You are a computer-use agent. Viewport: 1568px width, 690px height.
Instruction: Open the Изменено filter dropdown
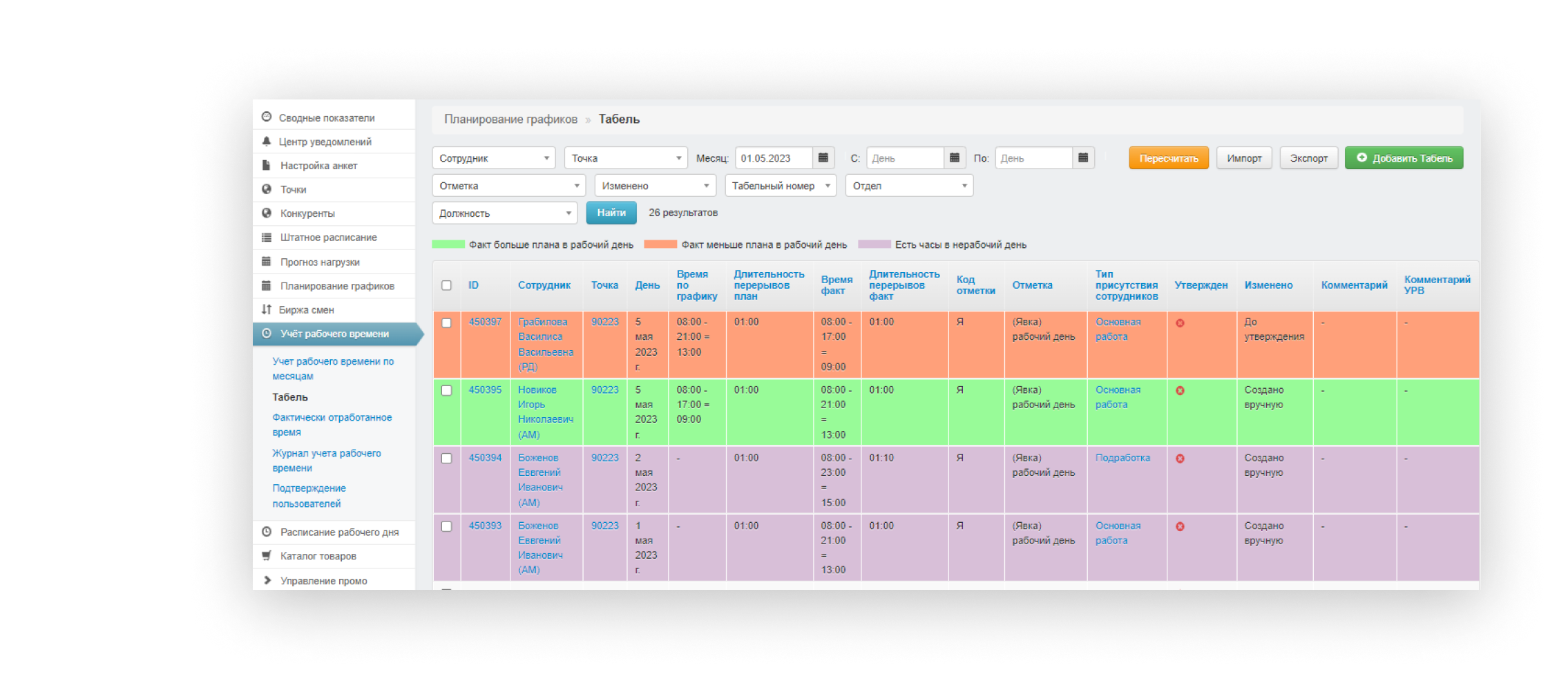655,186
